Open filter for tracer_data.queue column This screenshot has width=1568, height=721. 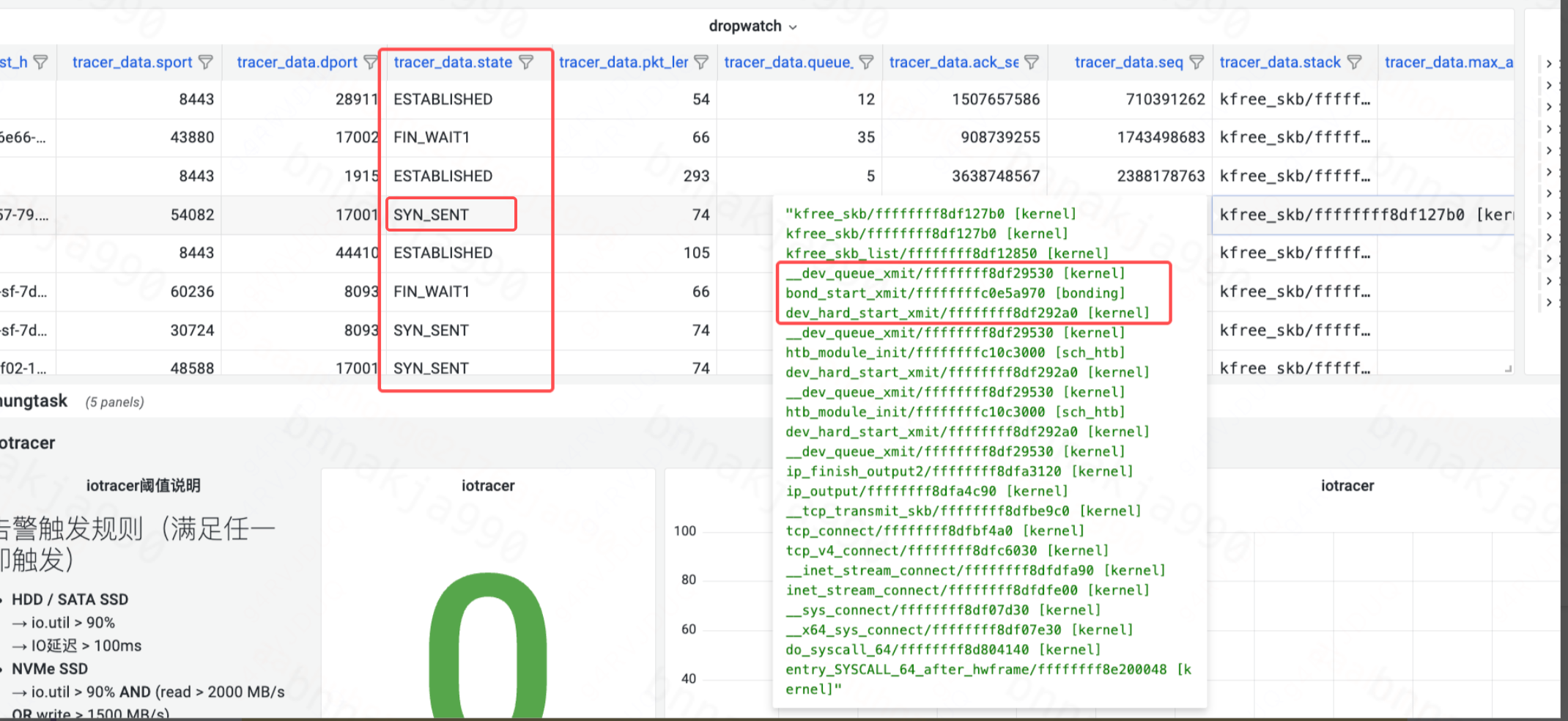point(866,62)
